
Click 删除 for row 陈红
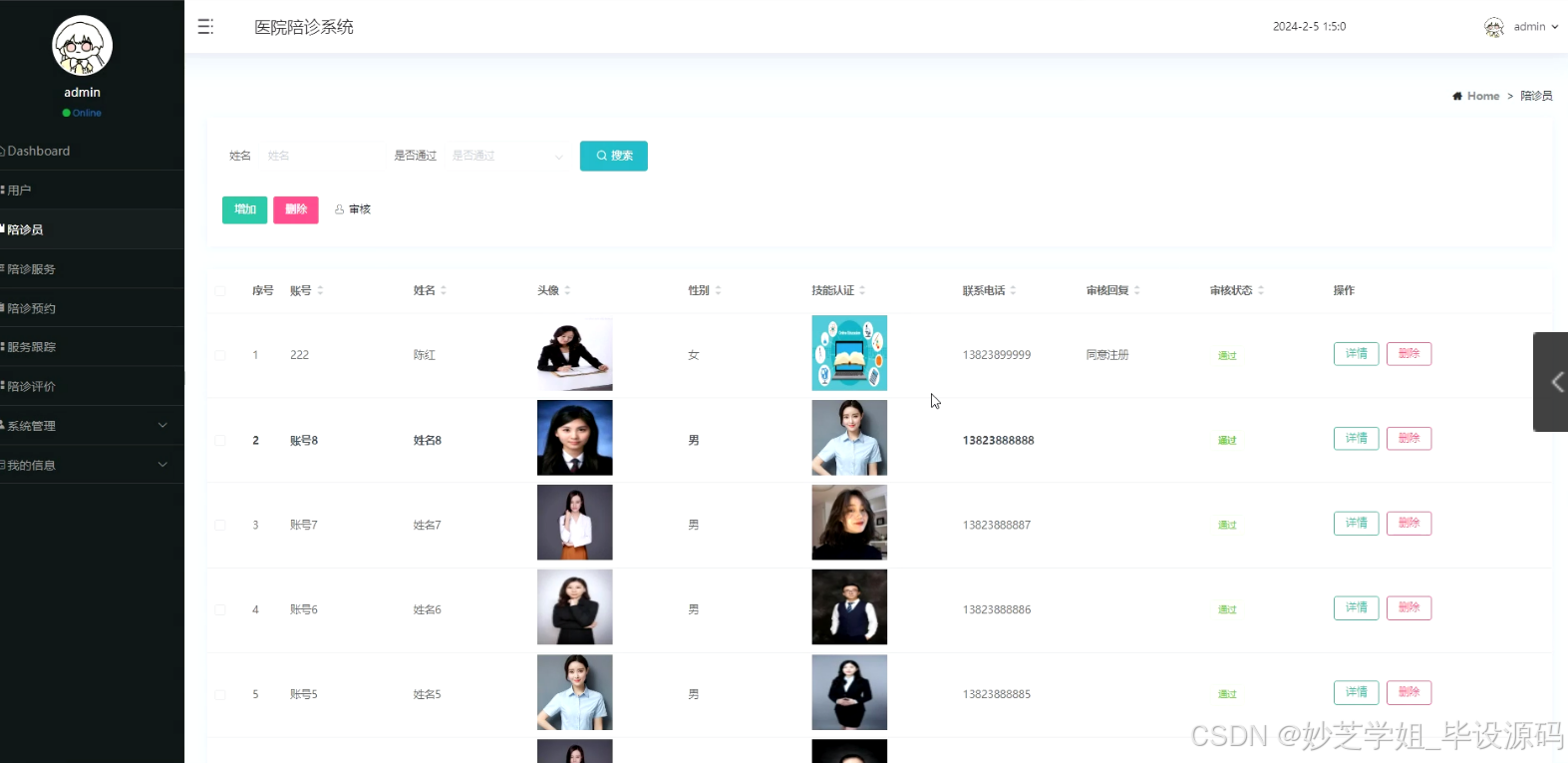point(1409,354)
